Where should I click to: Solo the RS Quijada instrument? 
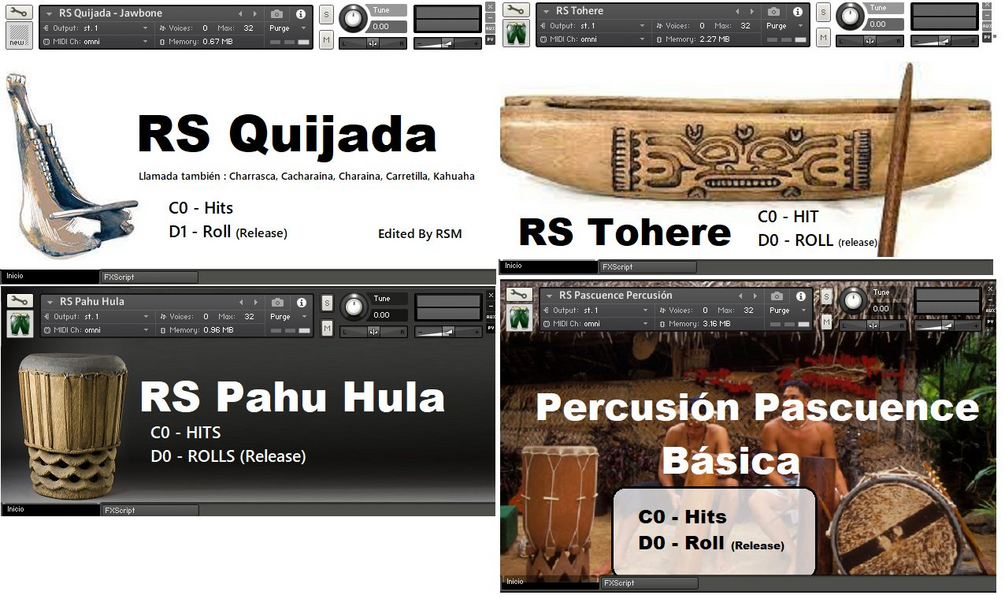pyautogui.click(x=327, y=16)
